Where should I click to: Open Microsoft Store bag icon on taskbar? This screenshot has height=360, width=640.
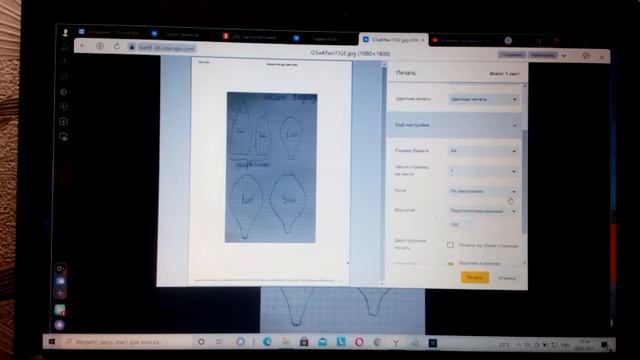pyautogui.click(x=304, y=342)
